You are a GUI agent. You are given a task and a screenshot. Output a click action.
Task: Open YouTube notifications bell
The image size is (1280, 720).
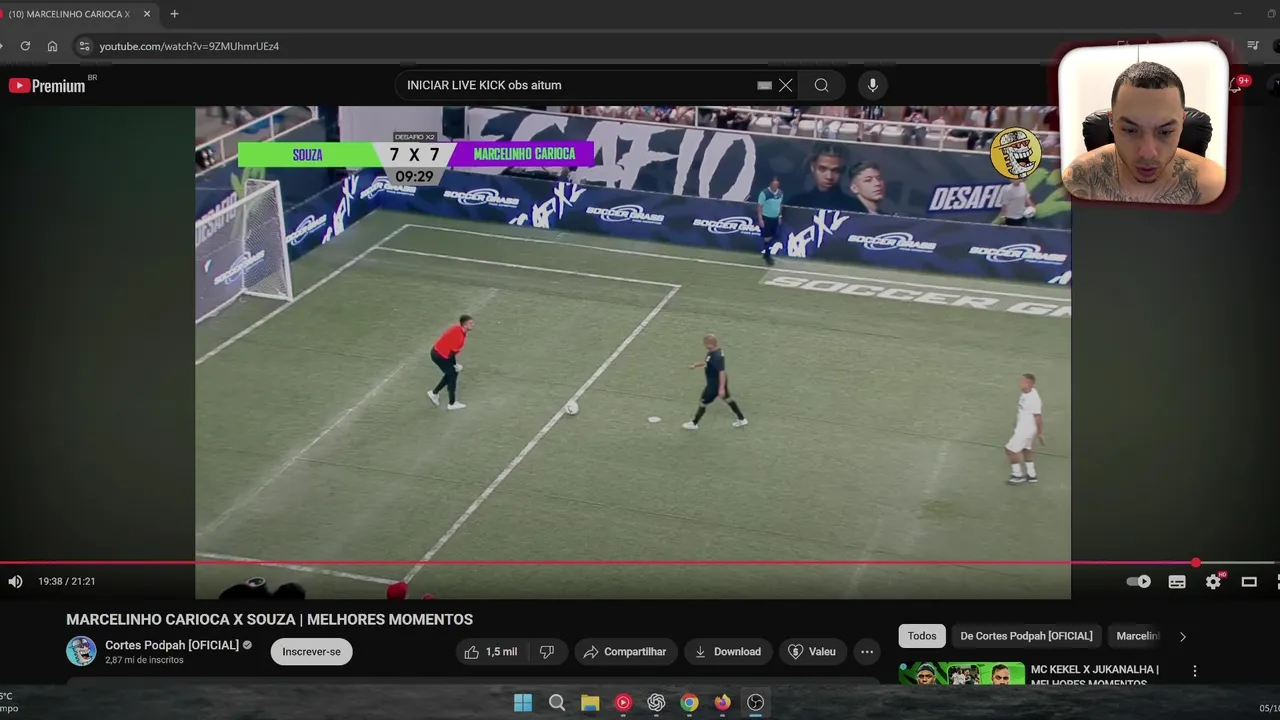coord(1236,85)
